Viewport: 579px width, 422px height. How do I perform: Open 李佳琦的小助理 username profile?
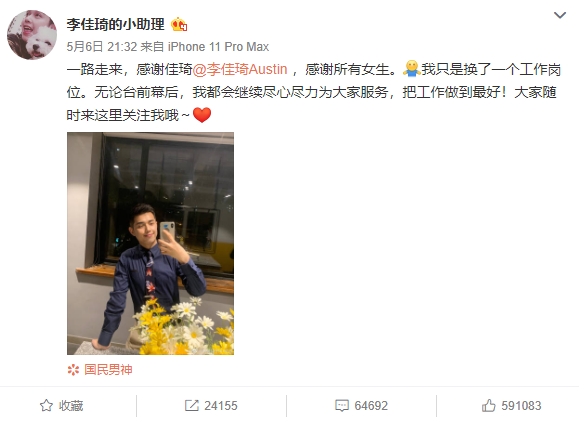[x=116, y=24]
